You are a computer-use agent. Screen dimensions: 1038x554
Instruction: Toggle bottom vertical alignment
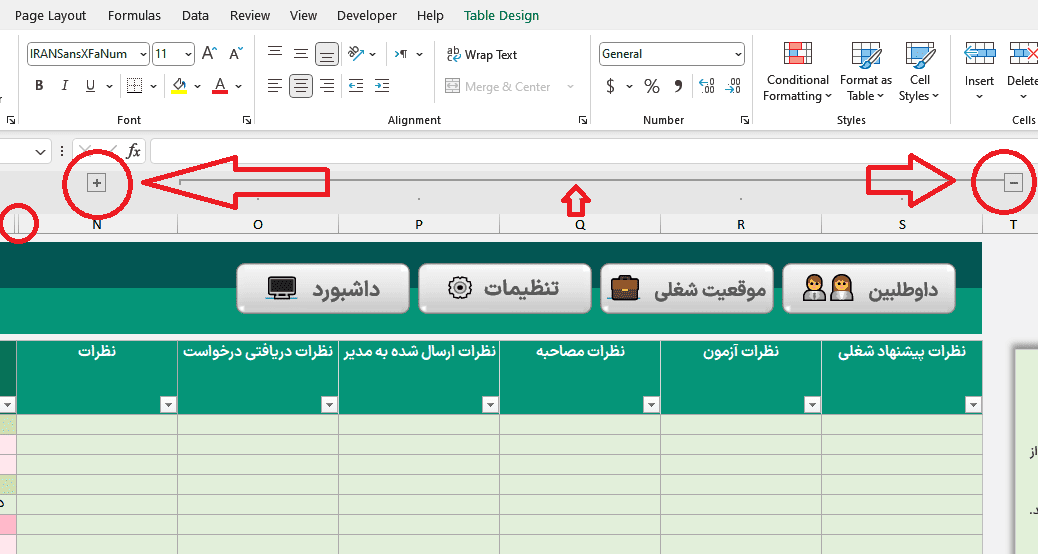[326, 54]
